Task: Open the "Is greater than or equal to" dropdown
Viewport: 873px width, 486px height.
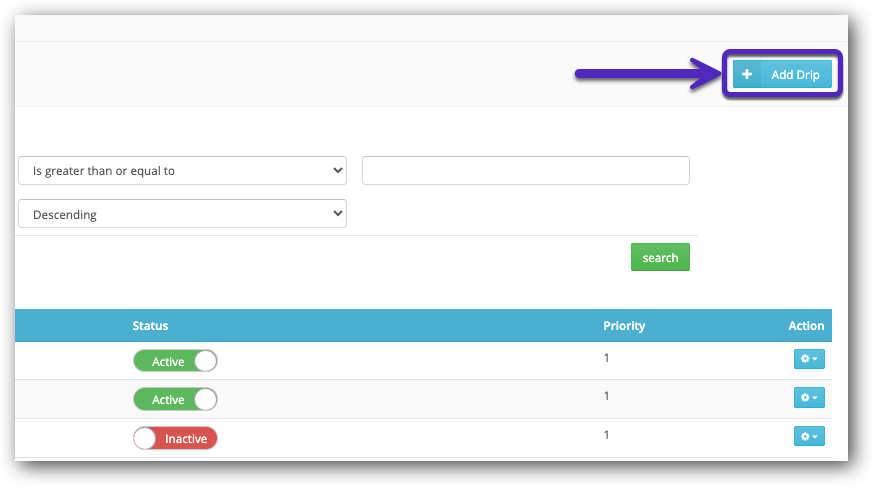Action: 182,171
